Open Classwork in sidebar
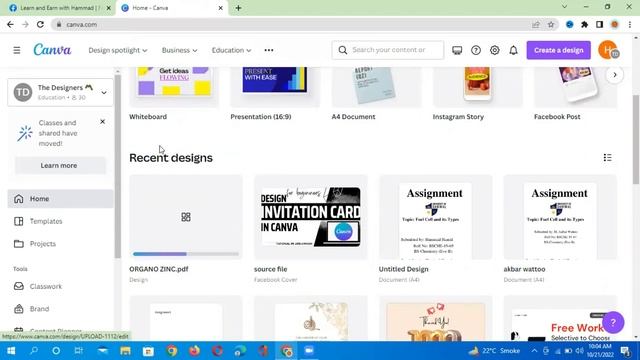 tap(60, 286)
